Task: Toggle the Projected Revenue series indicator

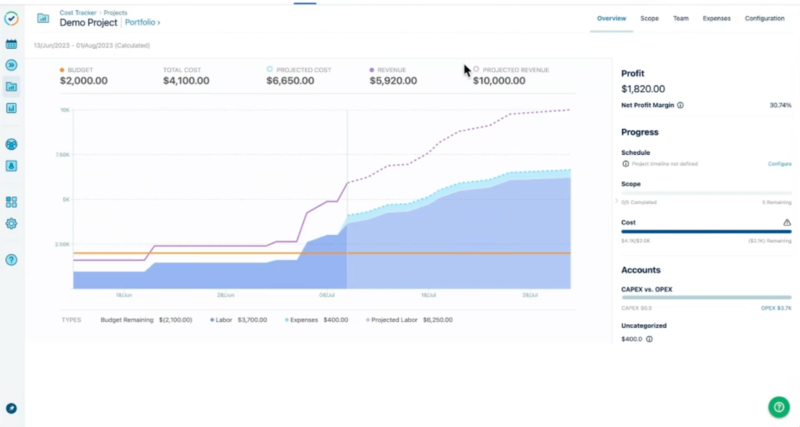Action: [x=476, y=70]
